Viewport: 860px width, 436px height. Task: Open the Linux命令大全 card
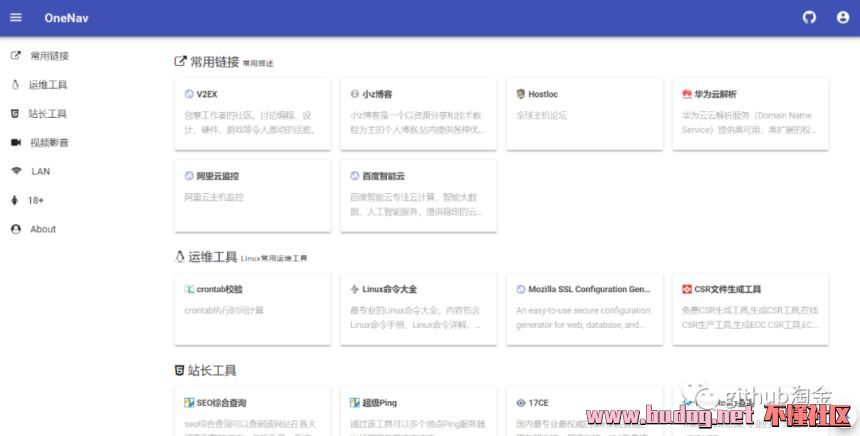418,309
